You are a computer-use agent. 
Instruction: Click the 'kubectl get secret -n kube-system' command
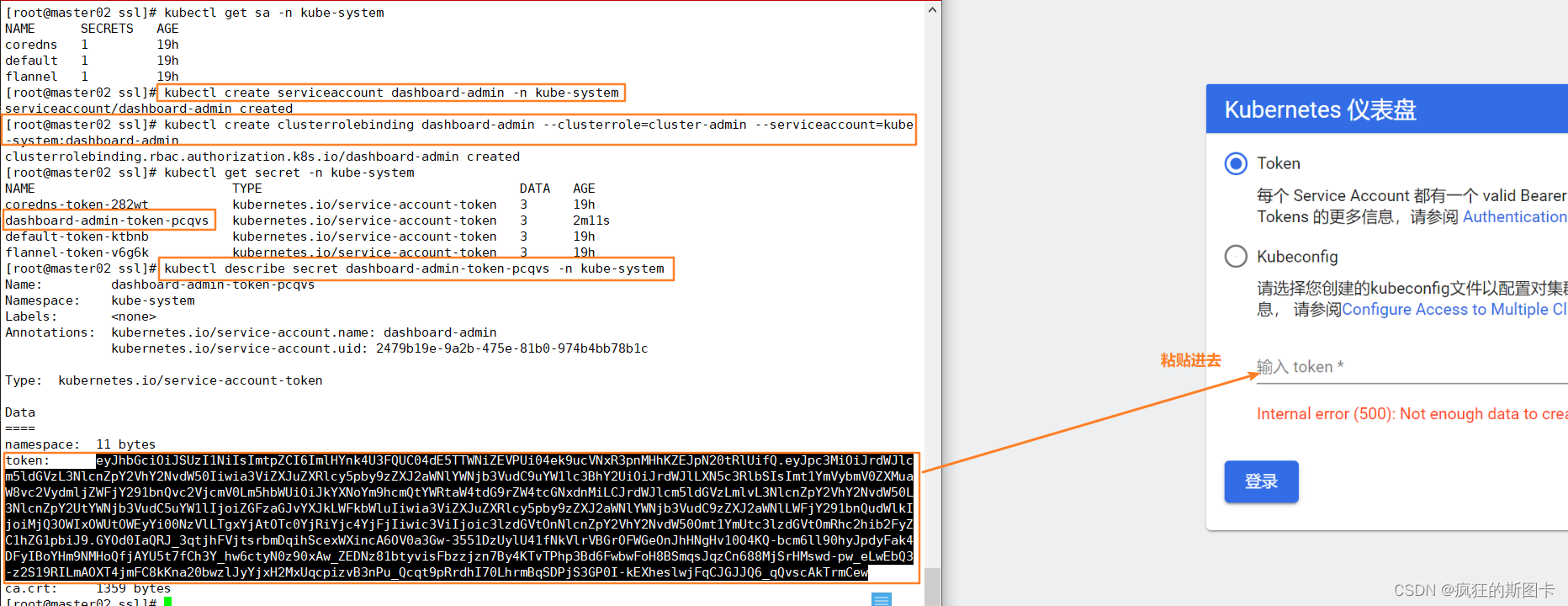click(289, 173)
